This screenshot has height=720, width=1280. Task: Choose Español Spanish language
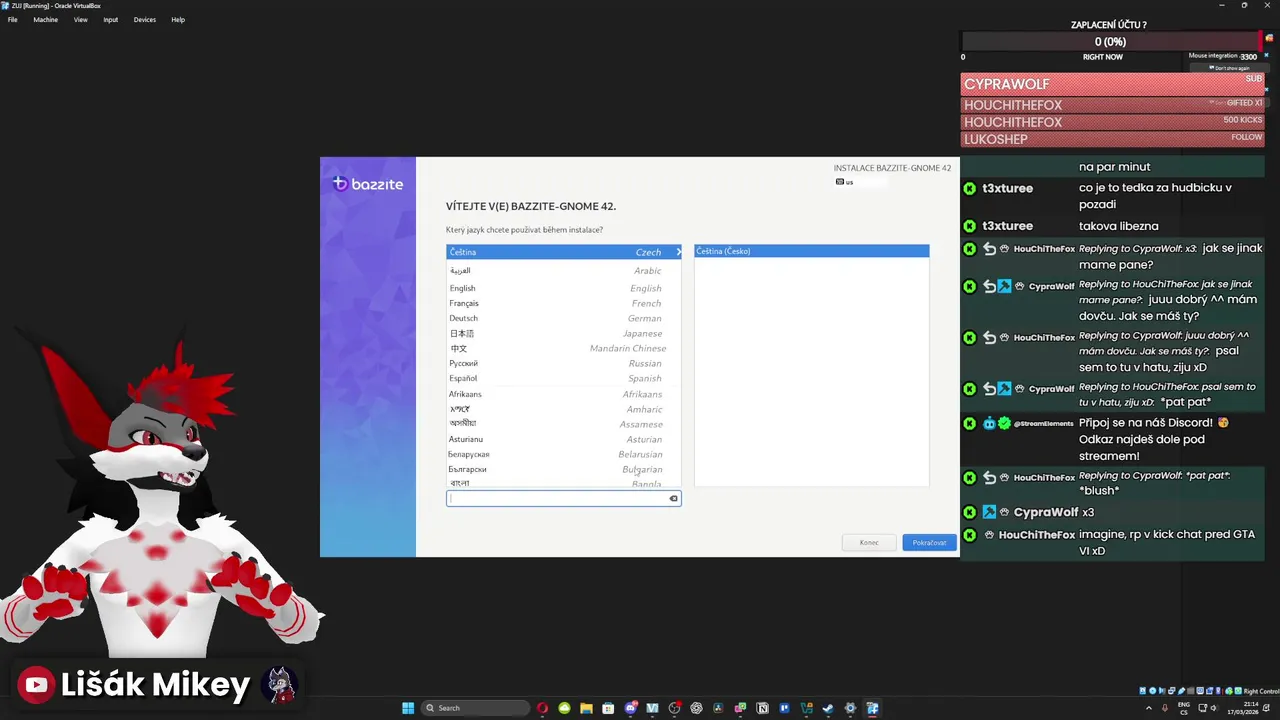(563, 378)
